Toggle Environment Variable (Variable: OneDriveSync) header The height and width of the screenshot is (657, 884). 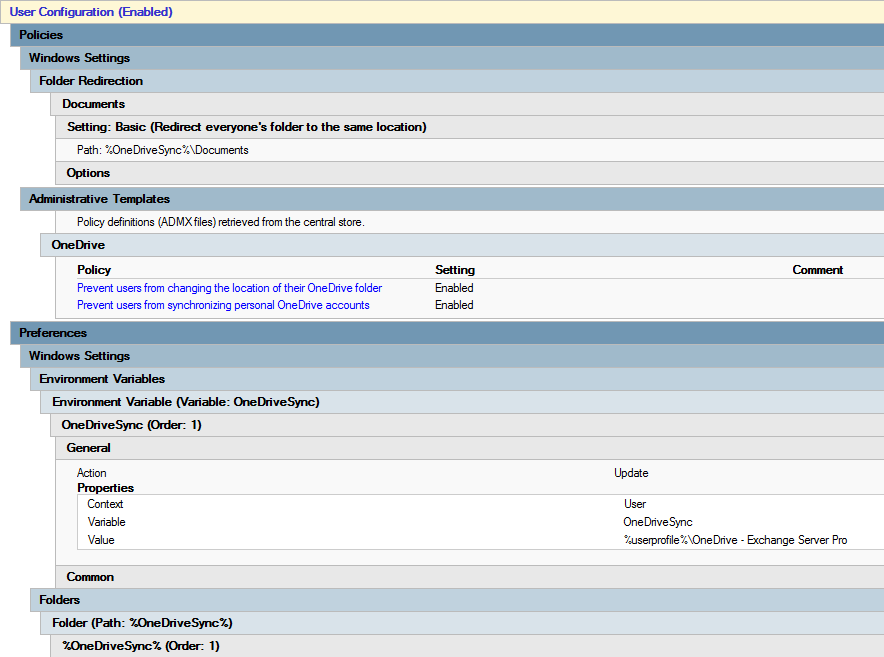[x=185, y=402]
